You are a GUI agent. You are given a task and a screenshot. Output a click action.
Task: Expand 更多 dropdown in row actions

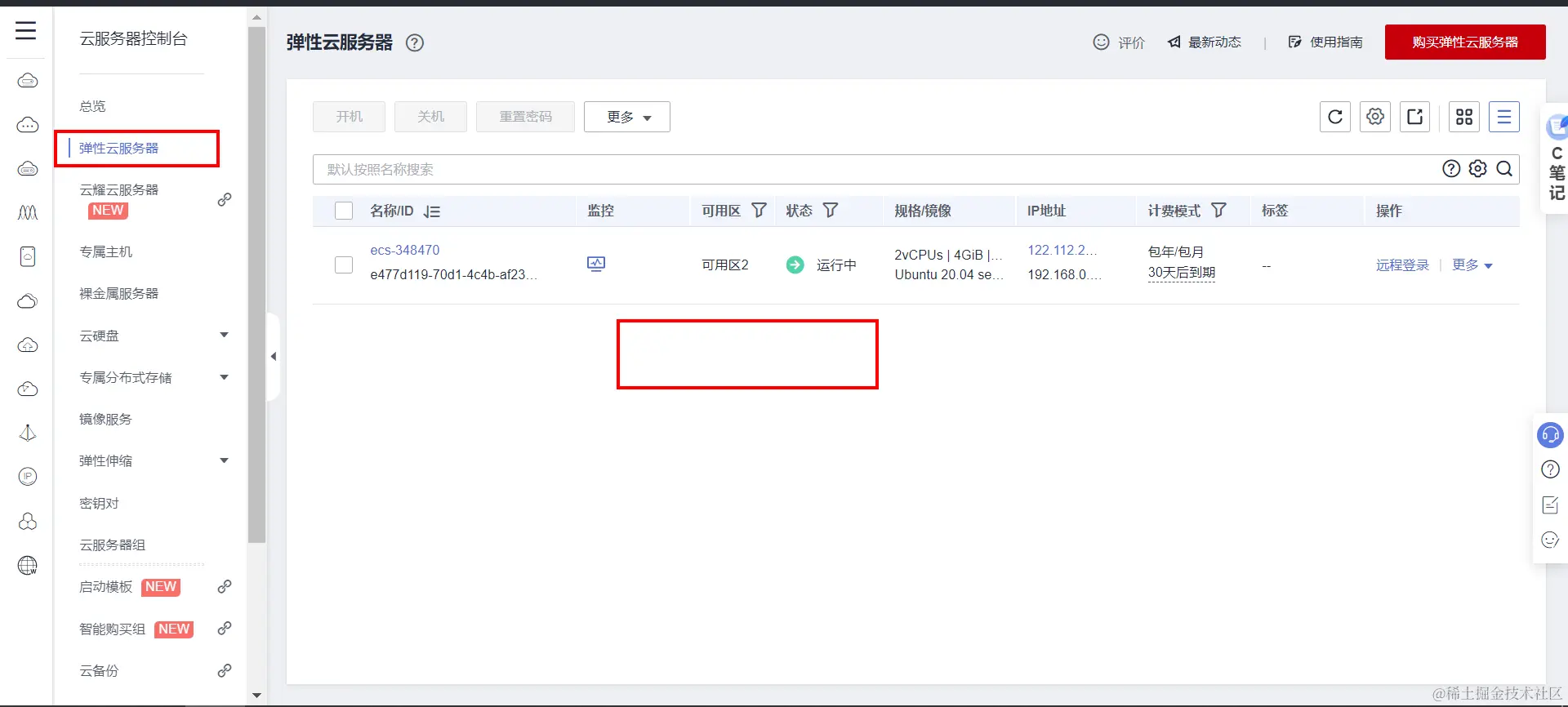click(x=1472, y=265)
